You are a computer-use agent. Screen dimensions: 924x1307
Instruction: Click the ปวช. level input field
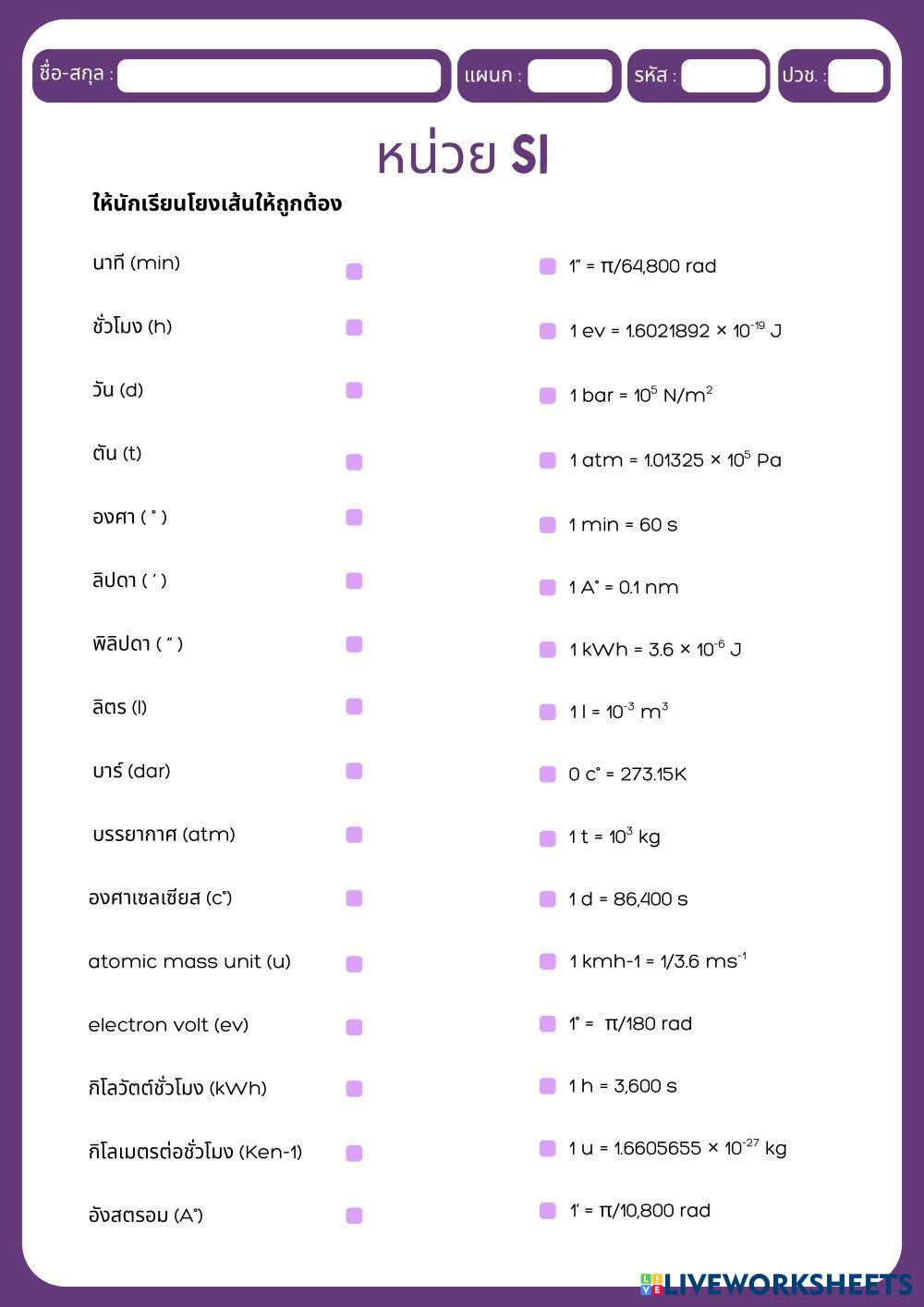tap(855, 76)
